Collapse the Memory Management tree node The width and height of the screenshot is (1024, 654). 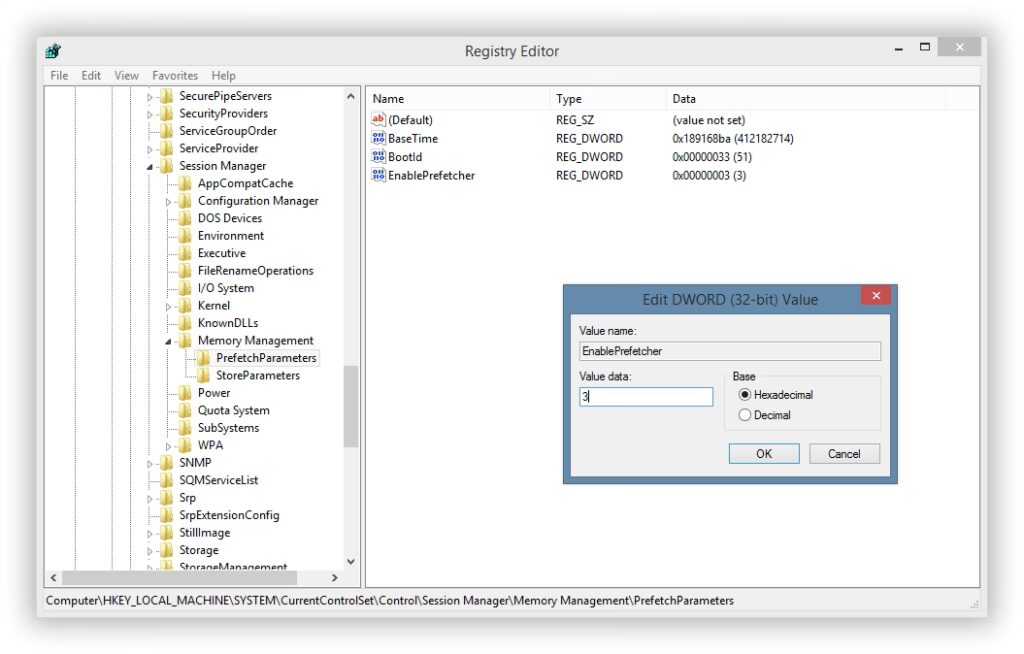[168, 341]
